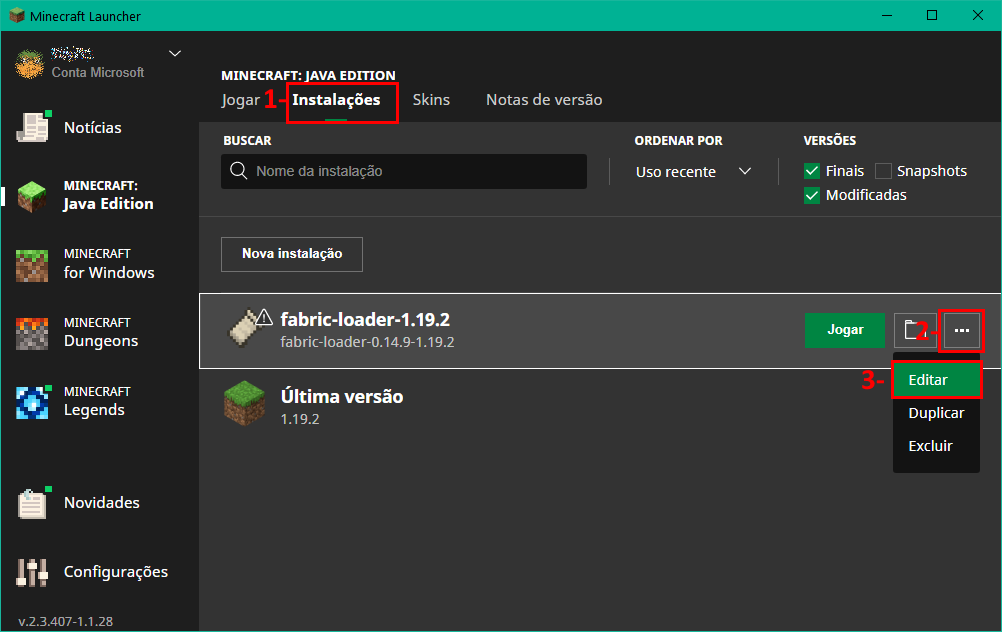Click the Última versão grass block icon

244,403
